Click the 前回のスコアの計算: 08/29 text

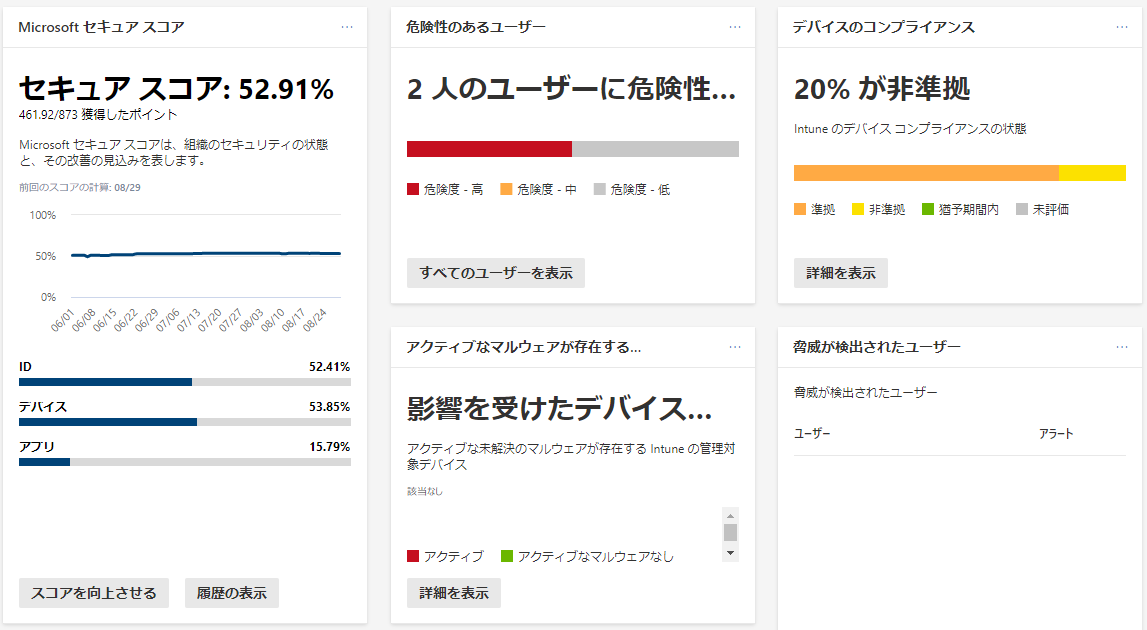pos(80,187)
